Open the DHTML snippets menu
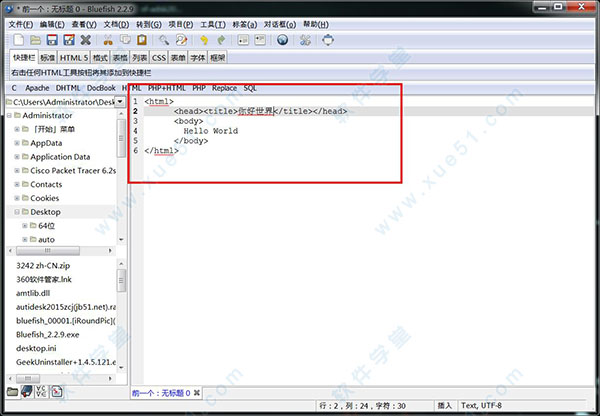The height and width of the screenshot is (416, 600). click(x=68, y=88)
